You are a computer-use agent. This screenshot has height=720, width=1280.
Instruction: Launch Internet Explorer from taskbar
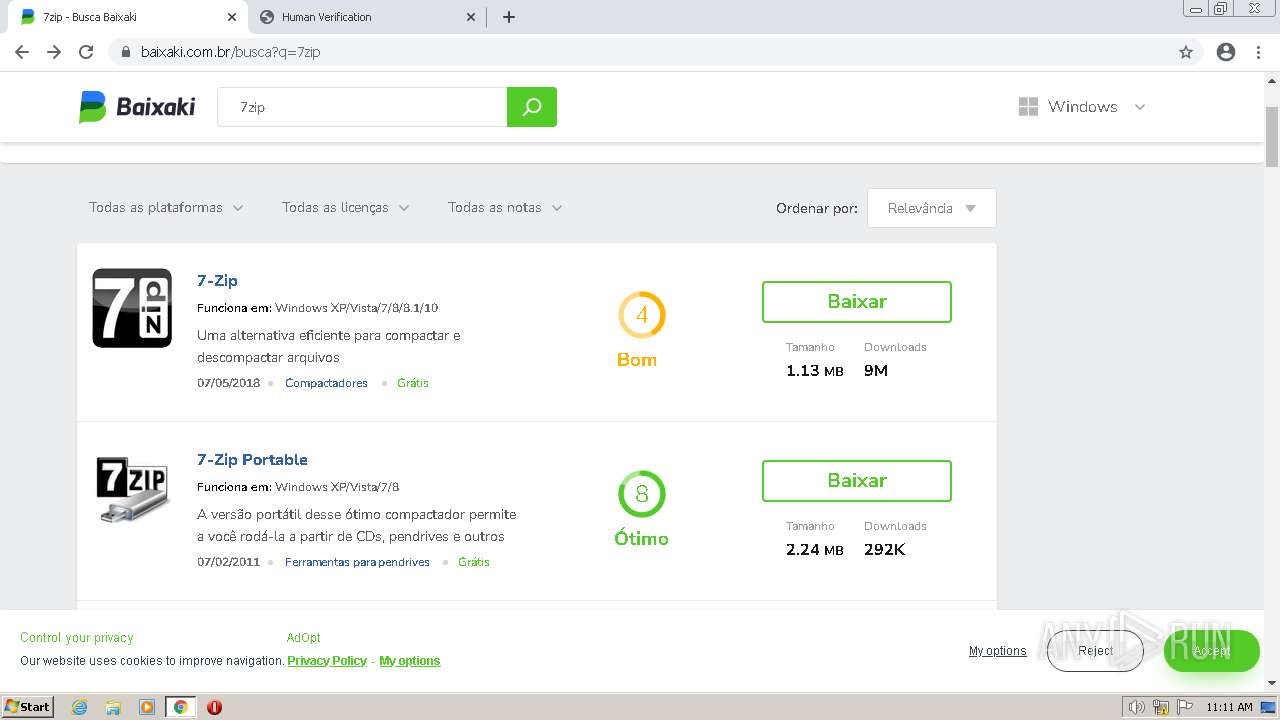(80, 707)
